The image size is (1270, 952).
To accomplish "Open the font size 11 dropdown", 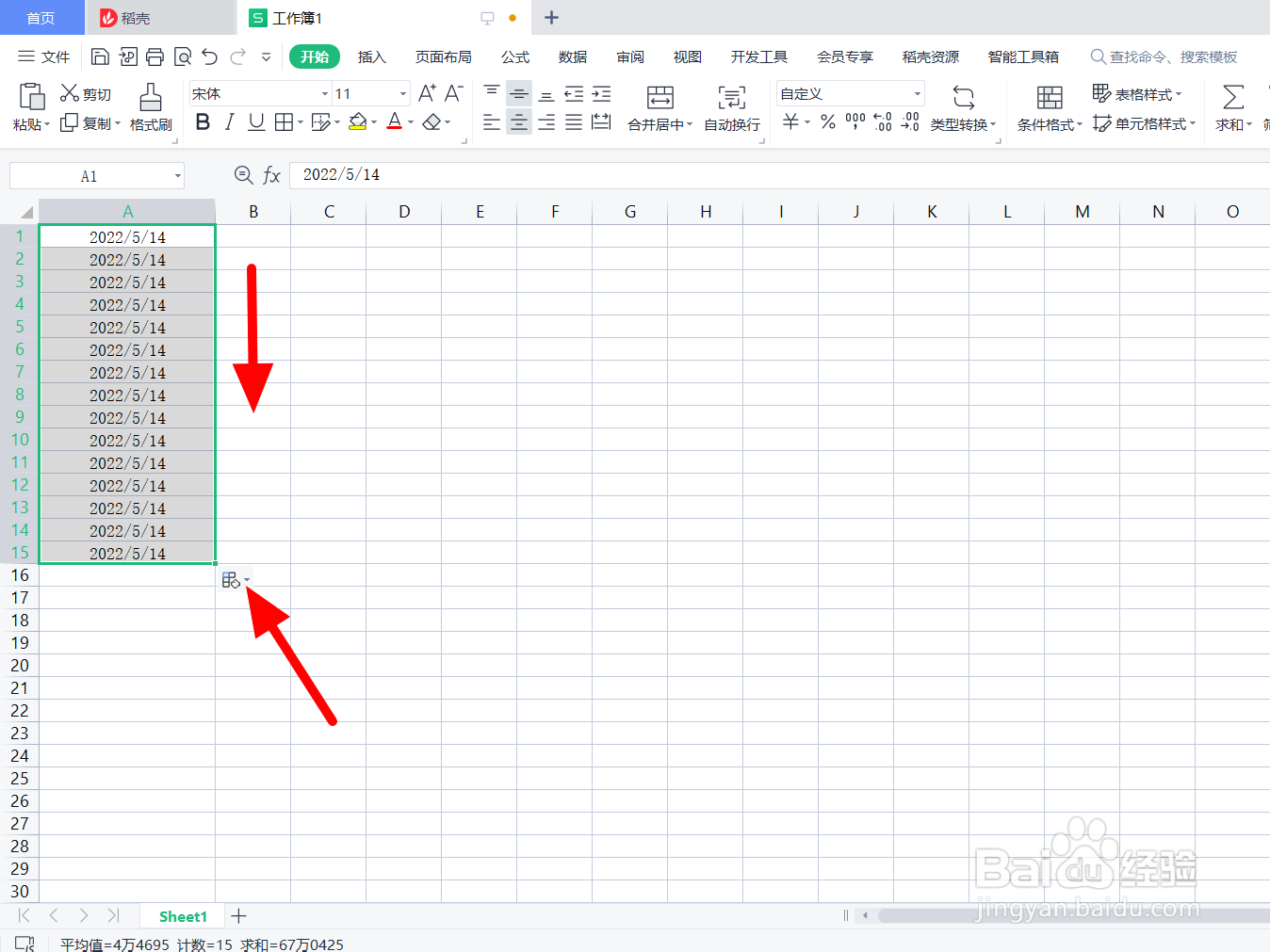I will coord(403,93).
